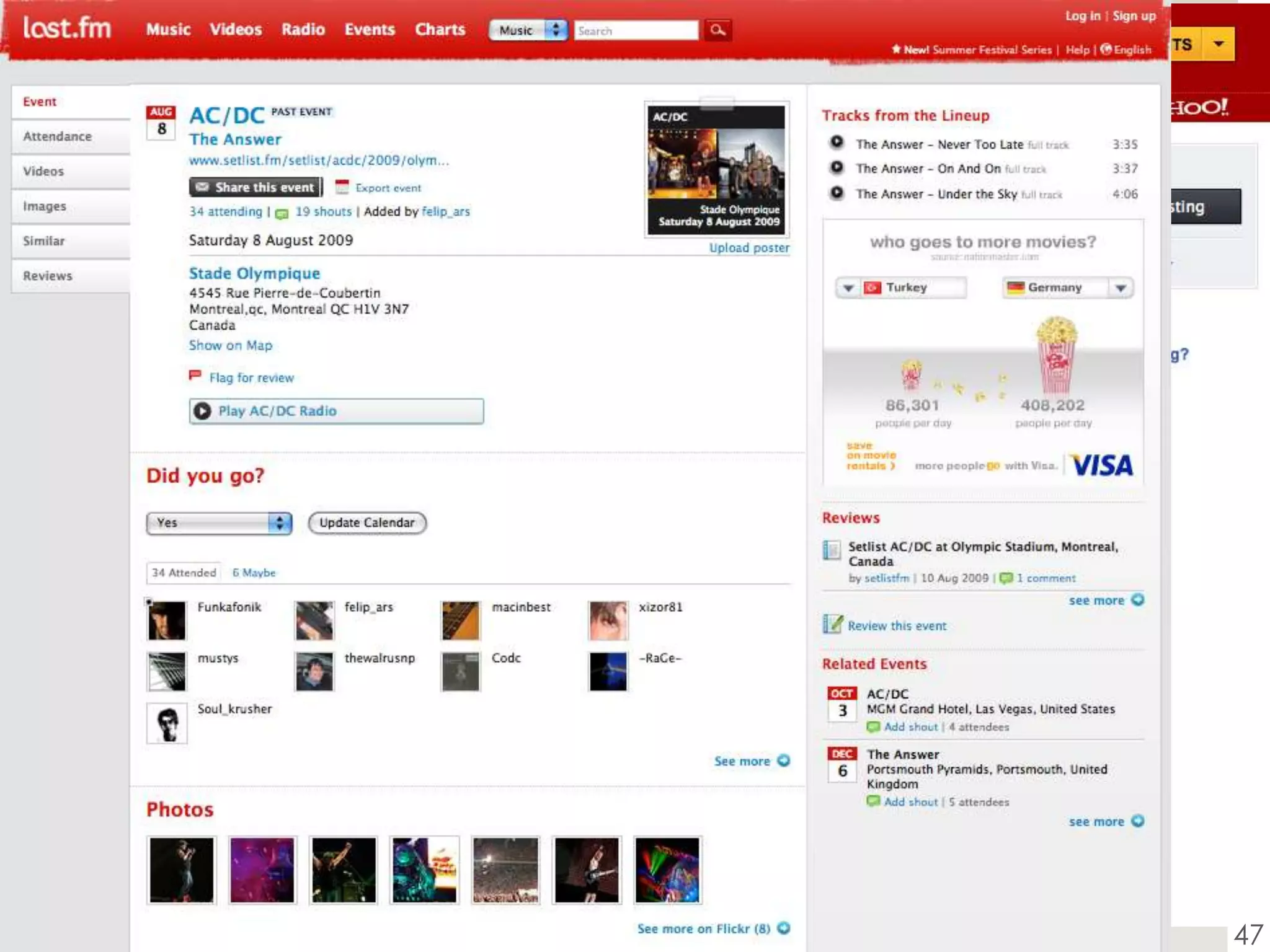Click The Answer artist heading link
This screenshot has width=1270, height=952.
(x=235, y=139)
